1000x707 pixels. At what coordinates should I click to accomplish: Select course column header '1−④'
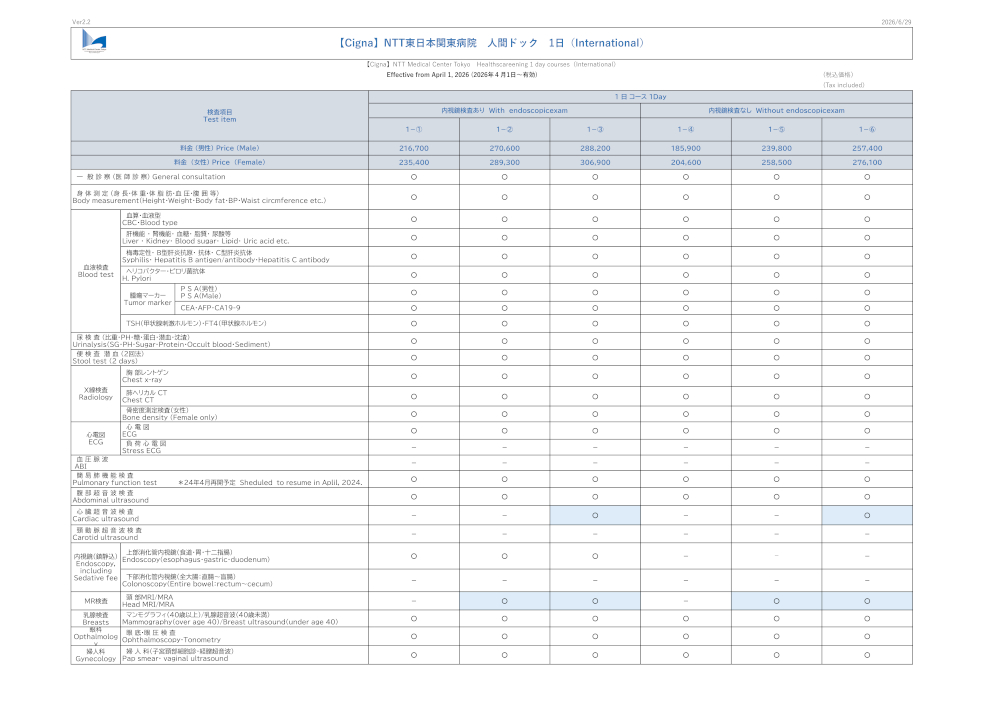[x=686, y=129]
